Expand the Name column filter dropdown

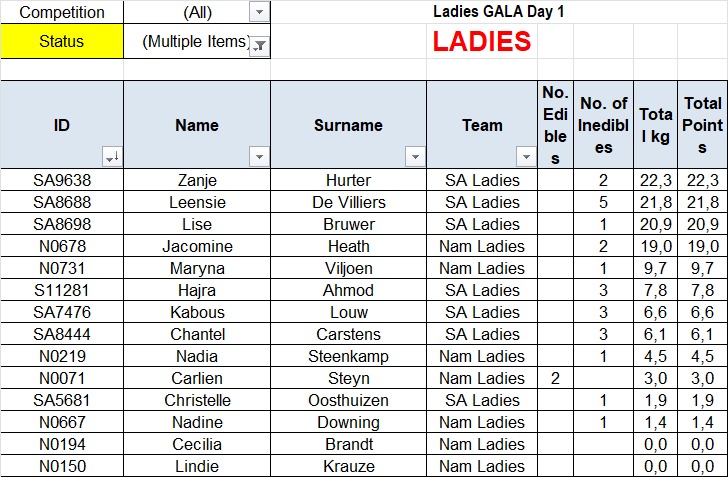pos(259,157)
